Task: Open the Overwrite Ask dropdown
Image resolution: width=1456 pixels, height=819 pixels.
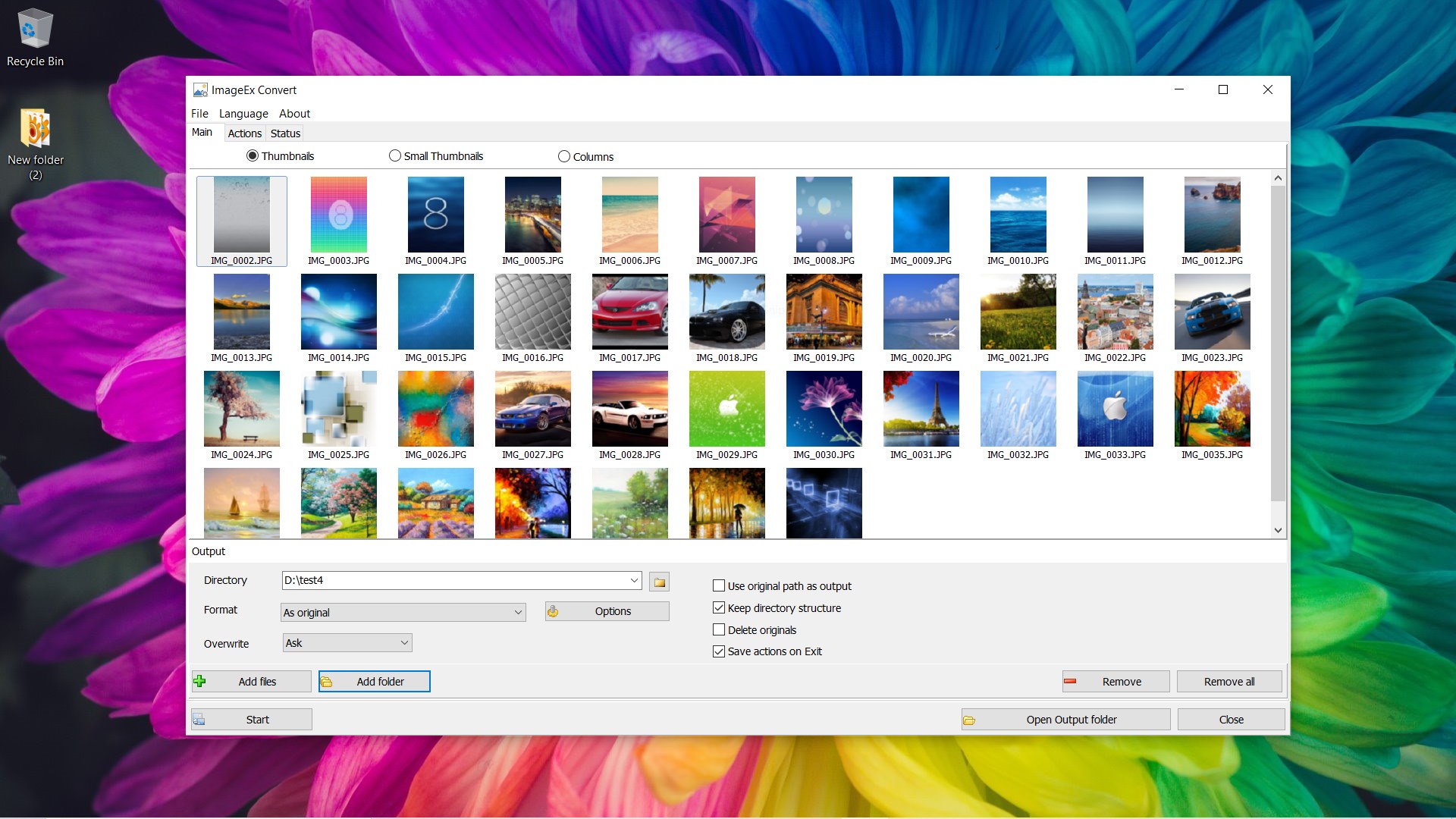Action: tap(404, 643)
